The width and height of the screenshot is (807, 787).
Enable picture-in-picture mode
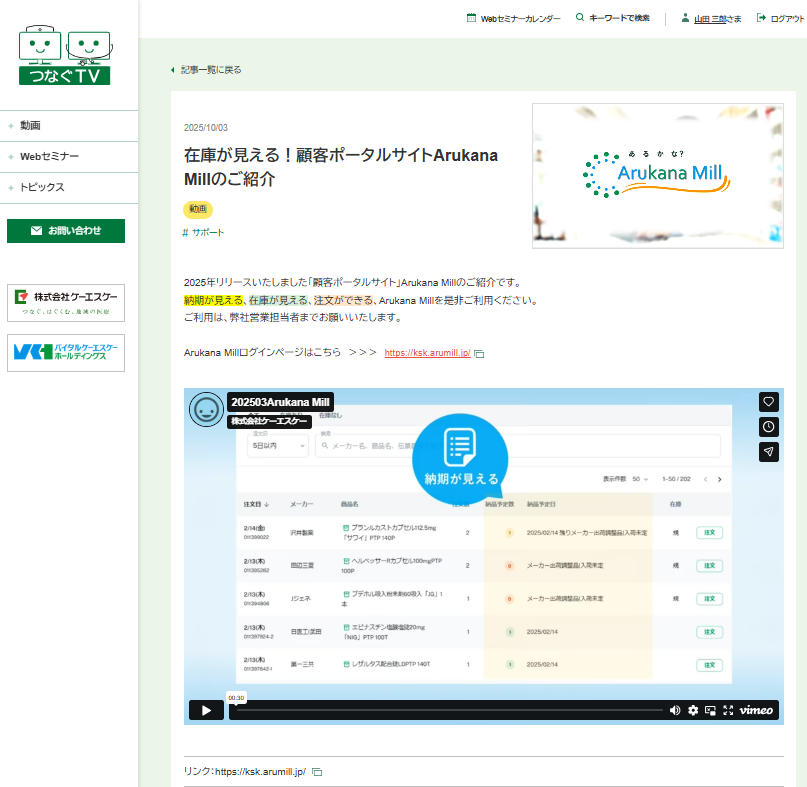coord(710,710)
